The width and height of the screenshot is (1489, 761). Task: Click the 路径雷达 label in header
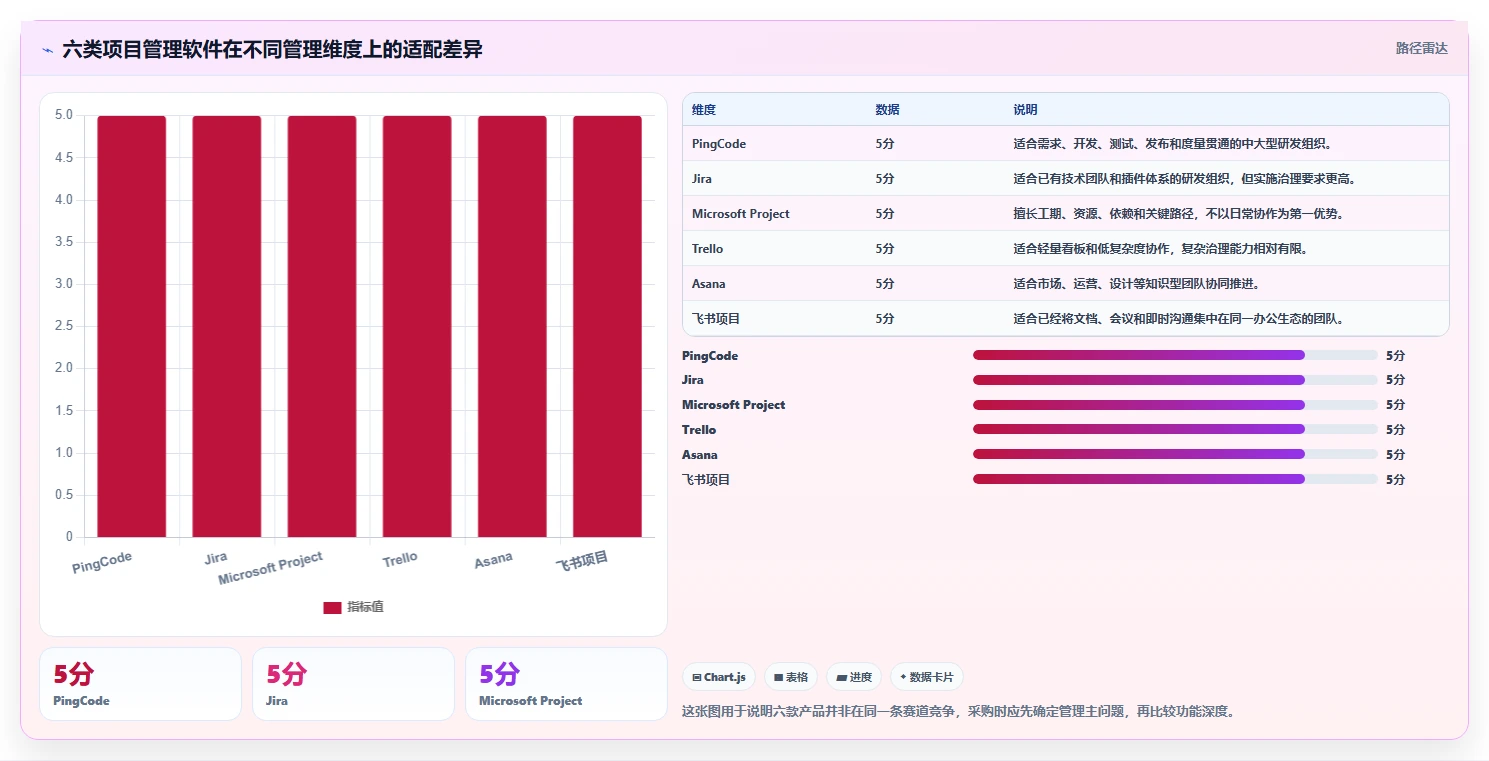pos(1422,48)
